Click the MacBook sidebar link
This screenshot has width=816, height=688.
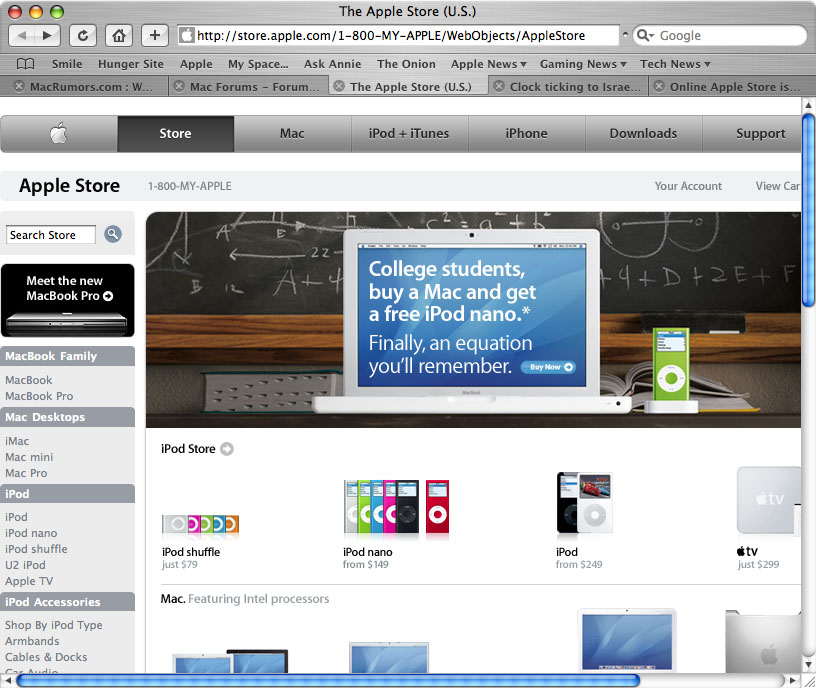click(29, 380)
